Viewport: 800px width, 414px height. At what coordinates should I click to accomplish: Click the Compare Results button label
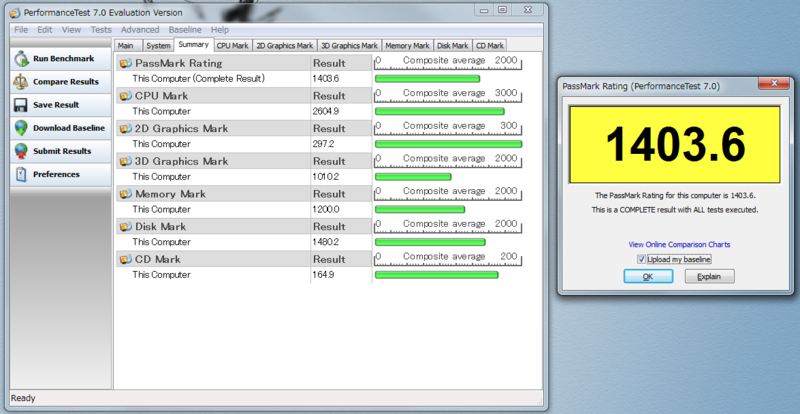(x=66, y=82)
